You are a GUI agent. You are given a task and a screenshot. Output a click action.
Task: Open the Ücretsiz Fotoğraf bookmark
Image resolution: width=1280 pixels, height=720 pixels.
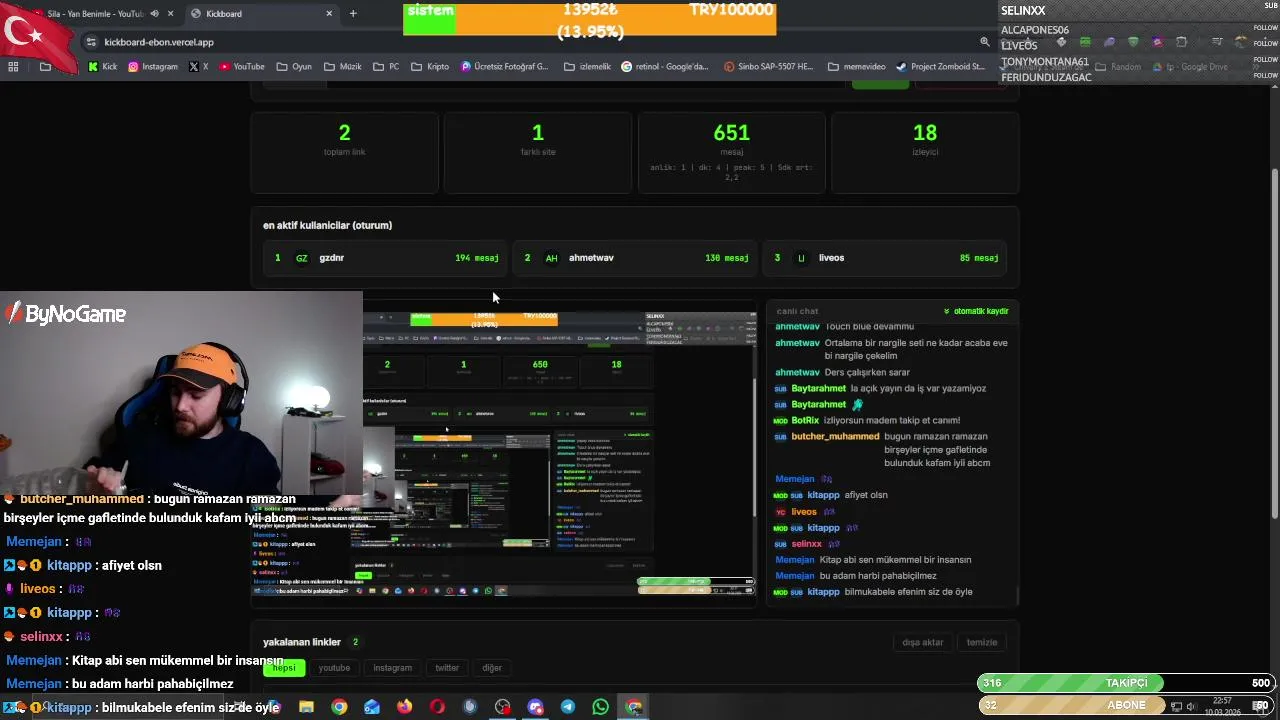pyautogui.click(x=505, y=67)
